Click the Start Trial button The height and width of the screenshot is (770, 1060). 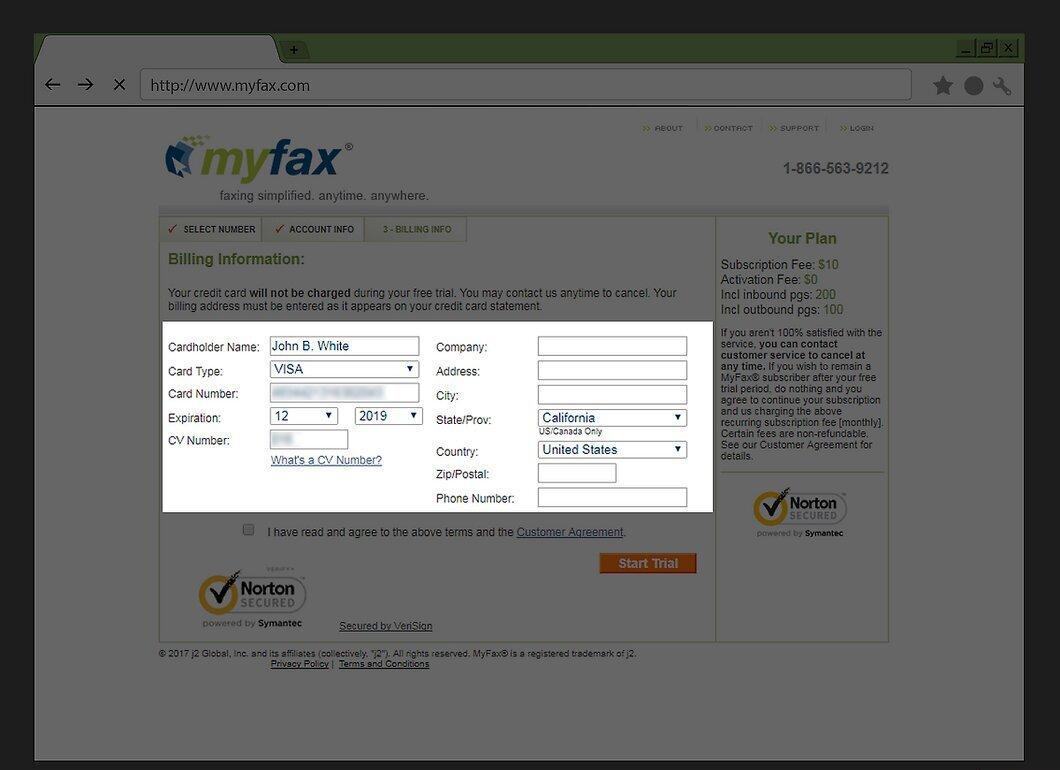[x=648, y=563]
